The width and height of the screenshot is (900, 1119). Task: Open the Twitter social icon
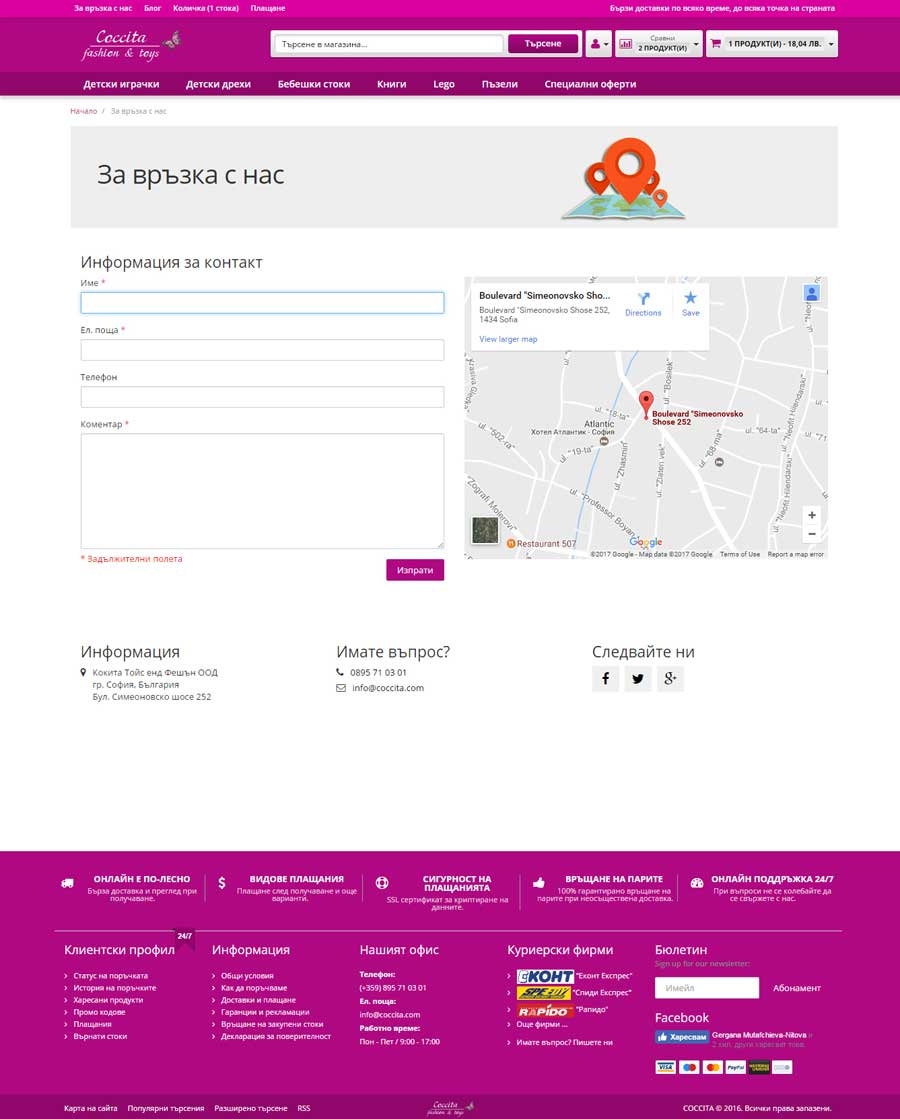[637, 678]
